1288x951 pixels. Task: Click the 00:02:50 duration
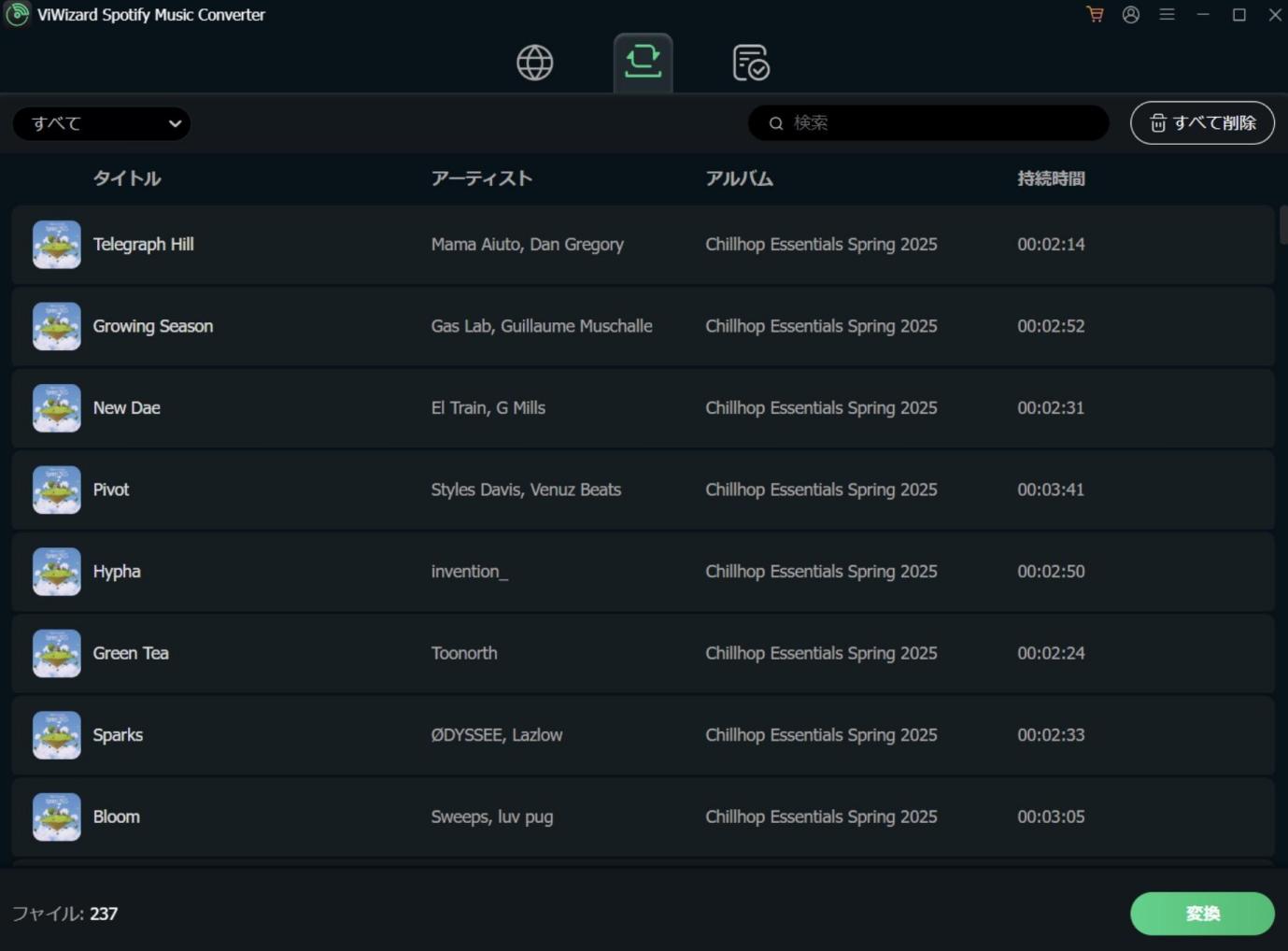click(1051, 572)
